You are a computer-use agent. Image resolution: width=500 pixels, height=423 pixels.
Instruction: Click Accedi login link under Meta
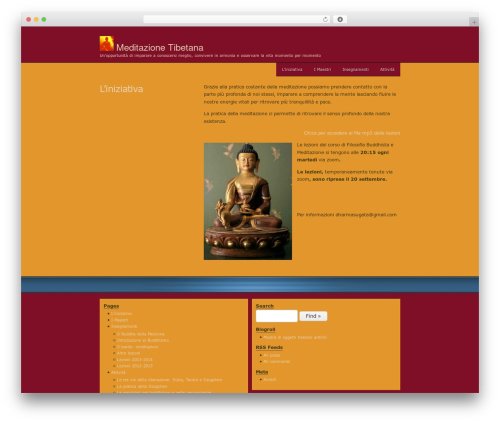[269, 379]
